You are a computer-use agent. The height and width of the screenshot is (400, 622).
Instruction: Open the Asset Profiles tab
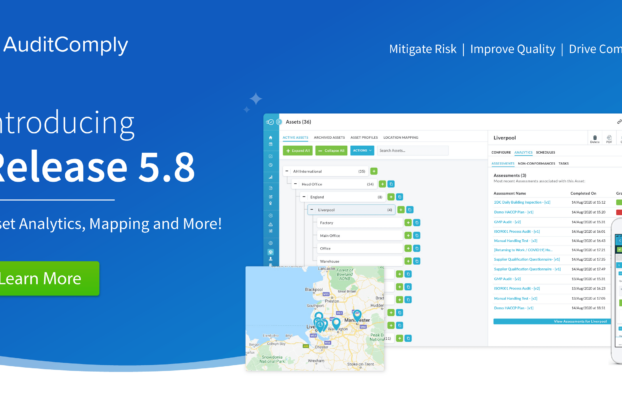[364, 138]
